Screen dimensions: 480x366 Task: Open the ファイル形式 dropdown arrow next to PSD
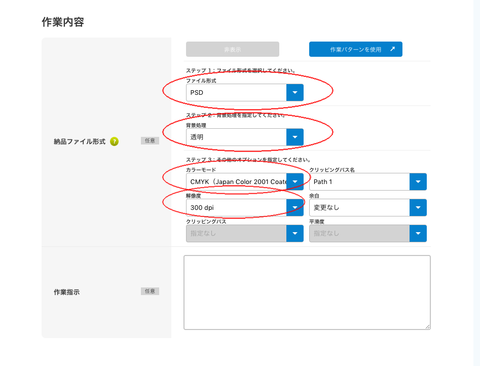coord(295,92)
